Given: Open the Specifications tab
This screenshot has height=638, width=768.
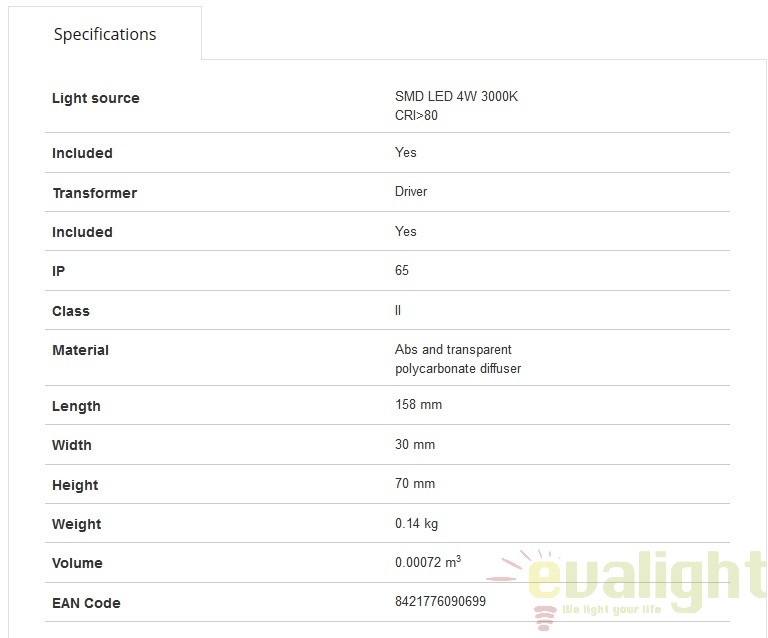Looking at the screenshot, I should (x=105, y=34).
